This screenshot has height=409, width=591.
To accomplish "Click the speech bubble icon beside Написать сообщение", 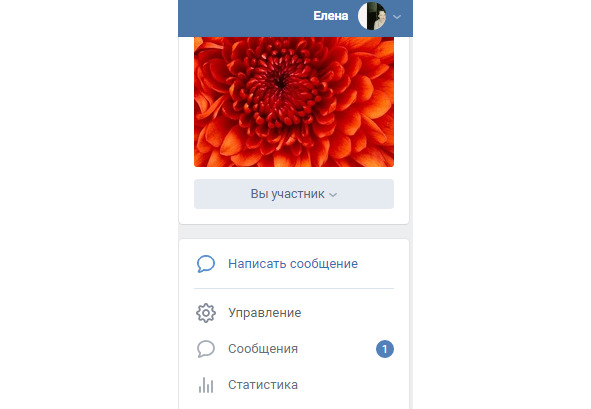I will (x=206, y=264).
